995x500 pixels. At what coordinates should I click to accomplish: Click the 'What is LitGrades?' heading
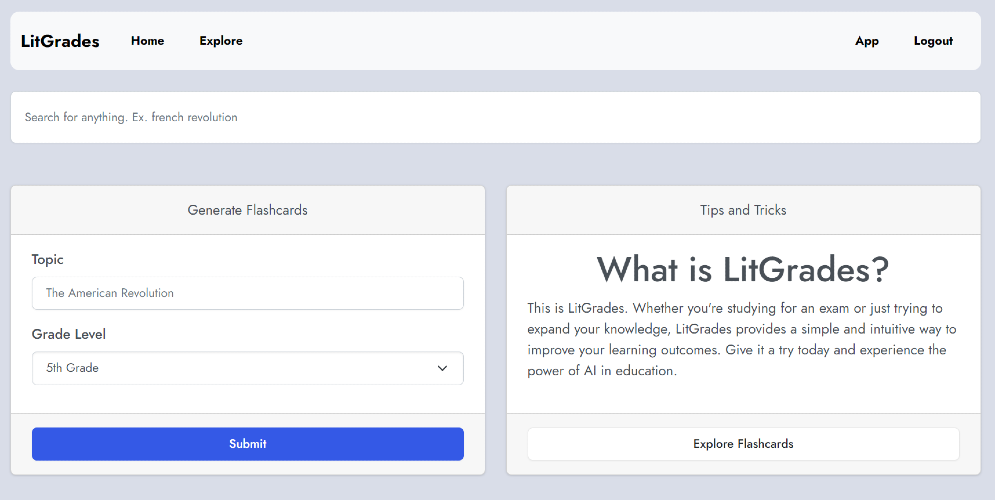click(743, 269)
